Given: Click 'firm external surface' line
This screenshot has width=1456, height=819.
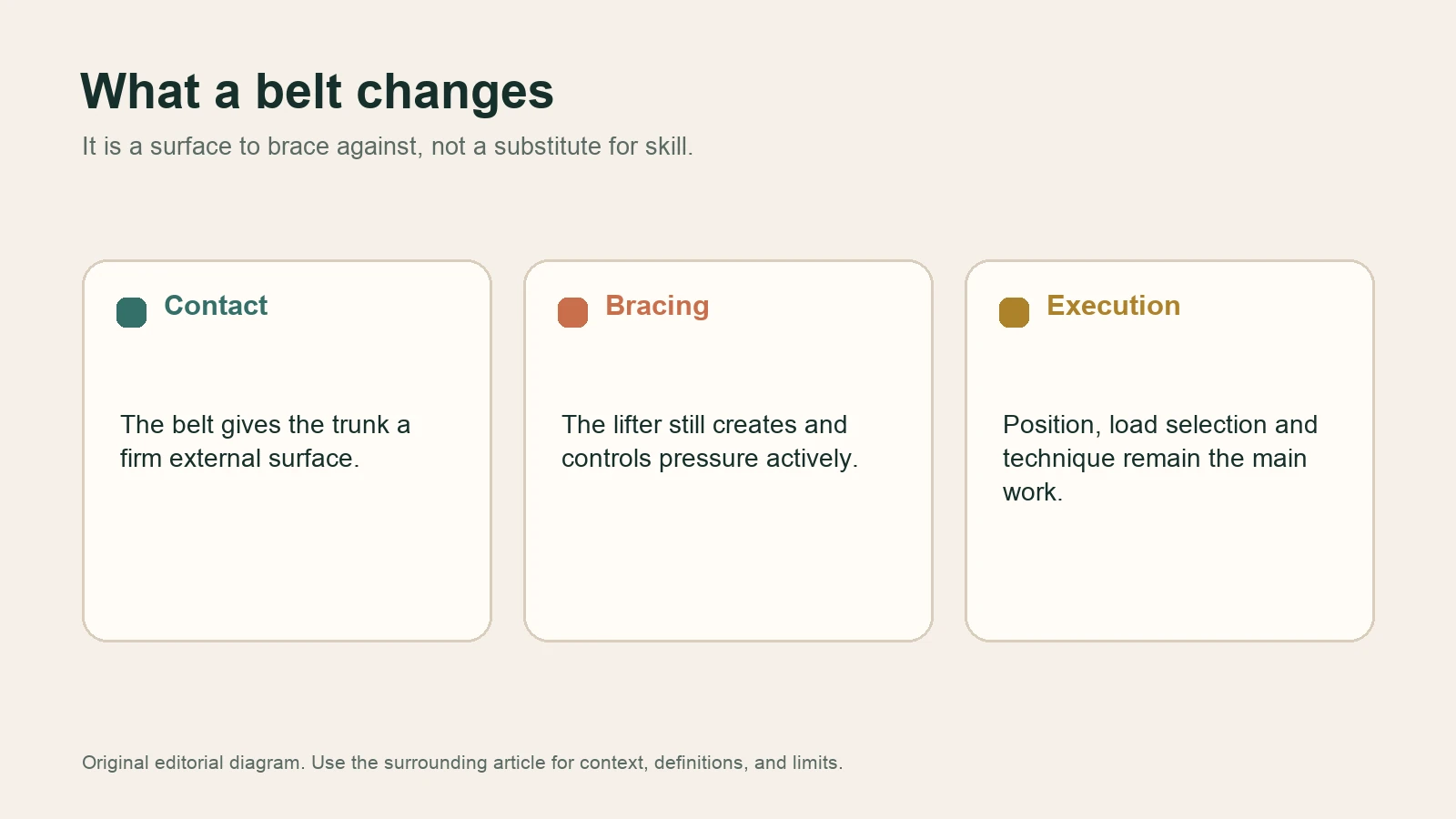Looking at the screenshot, I should [239, 459].
